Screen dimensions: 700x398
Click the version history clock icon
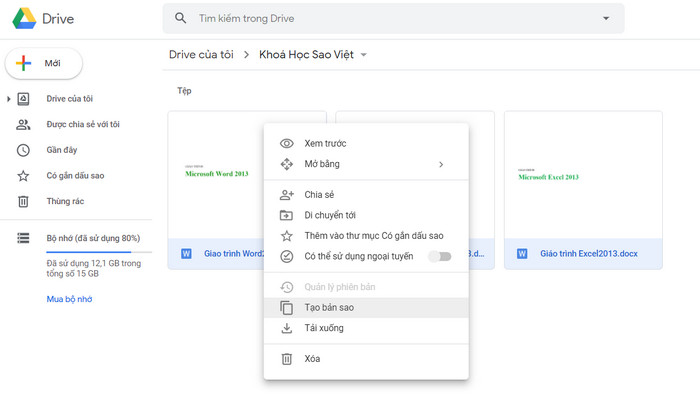click(x=287, y=287)
